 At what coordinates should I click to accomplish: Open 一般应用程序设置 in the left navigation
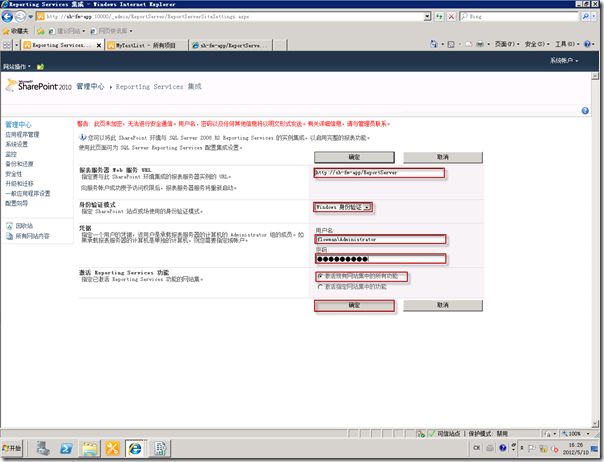pyautogui.click(x=27, y=193)
